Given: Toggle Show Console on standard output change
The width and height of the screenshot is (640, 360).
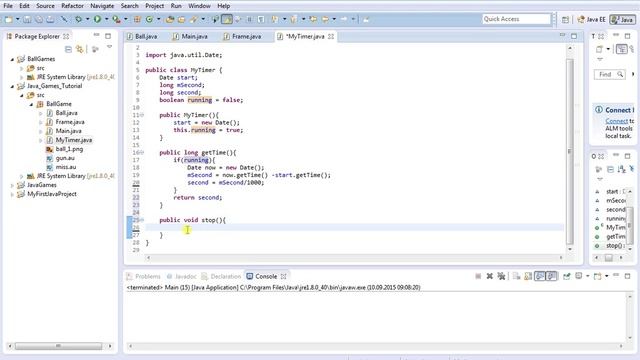Looking at the screenshot, I should click(x=540, y=276).
